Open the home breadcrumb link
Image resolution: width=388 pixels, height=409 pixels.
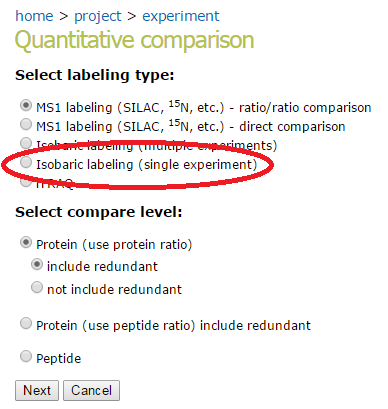click(34, 16)
